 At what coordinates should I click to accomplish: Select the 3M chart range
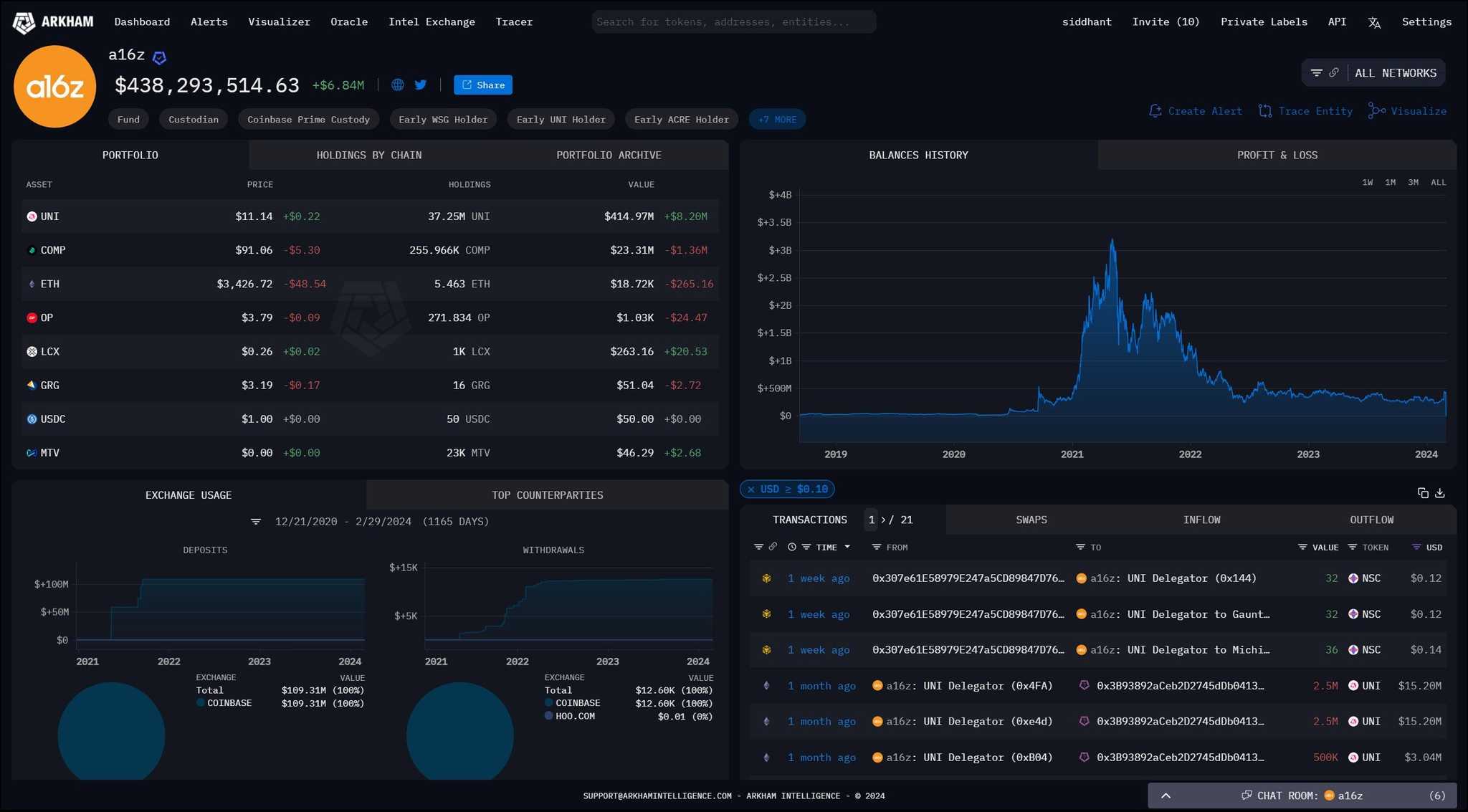tap(1413, 182)
